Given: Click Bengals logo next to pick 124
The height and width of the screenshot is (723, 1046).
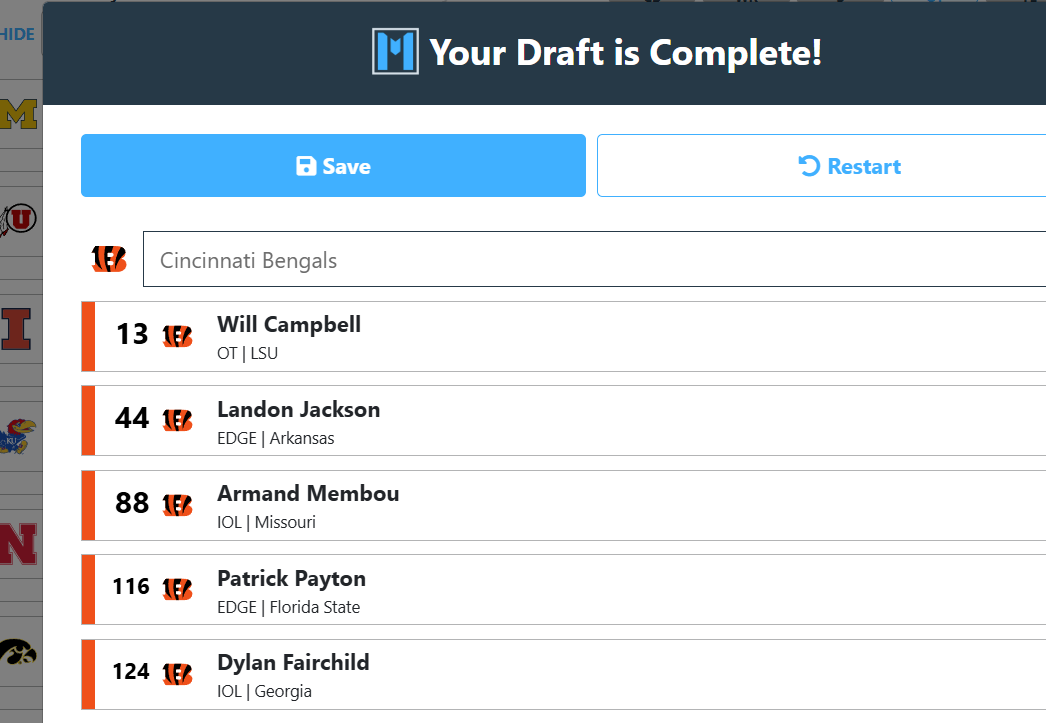Looking at the screenshot, I should [177, 674].
